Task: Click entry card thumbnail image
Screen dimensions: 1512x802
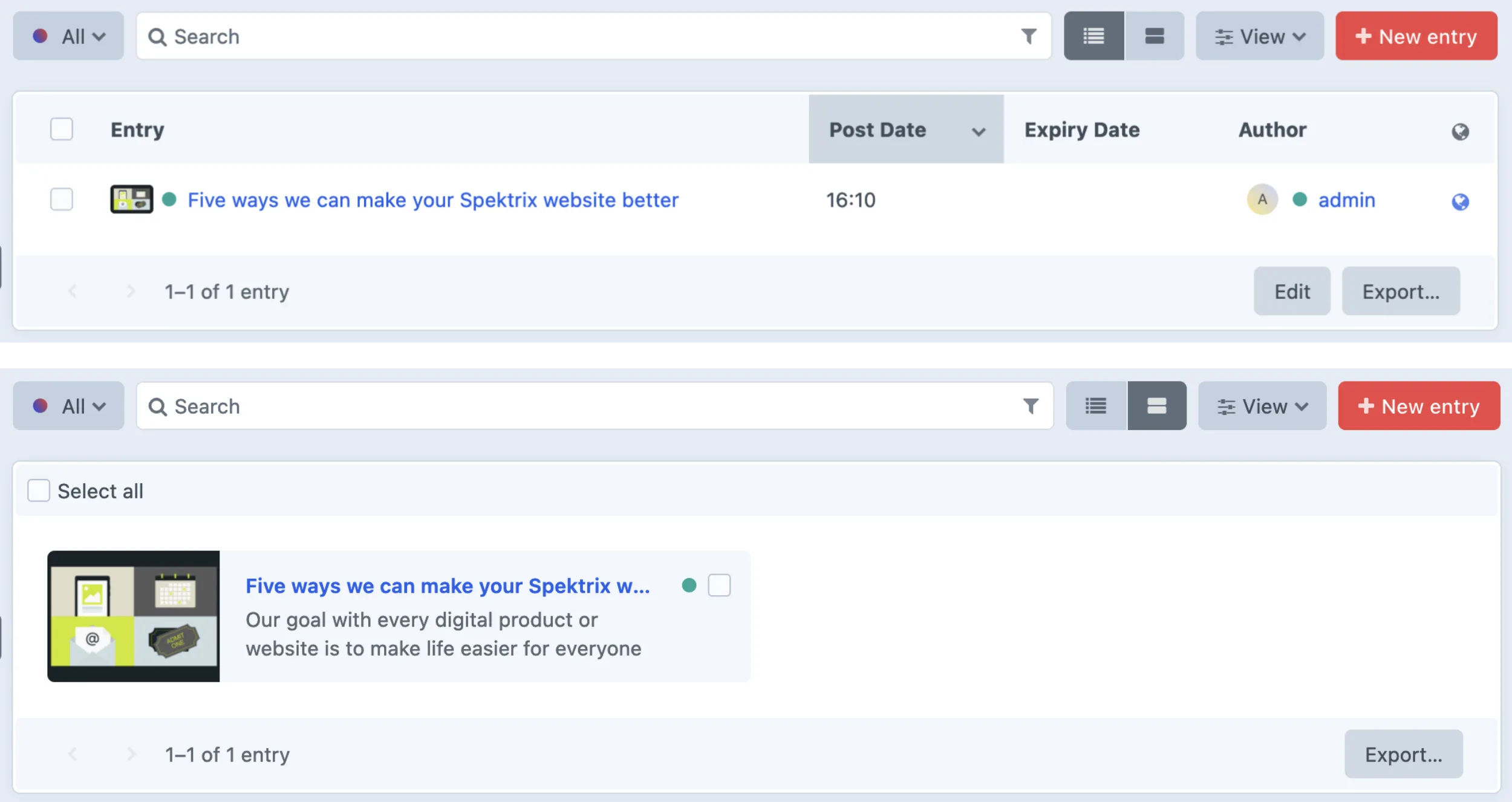Action: pos(134,616)
